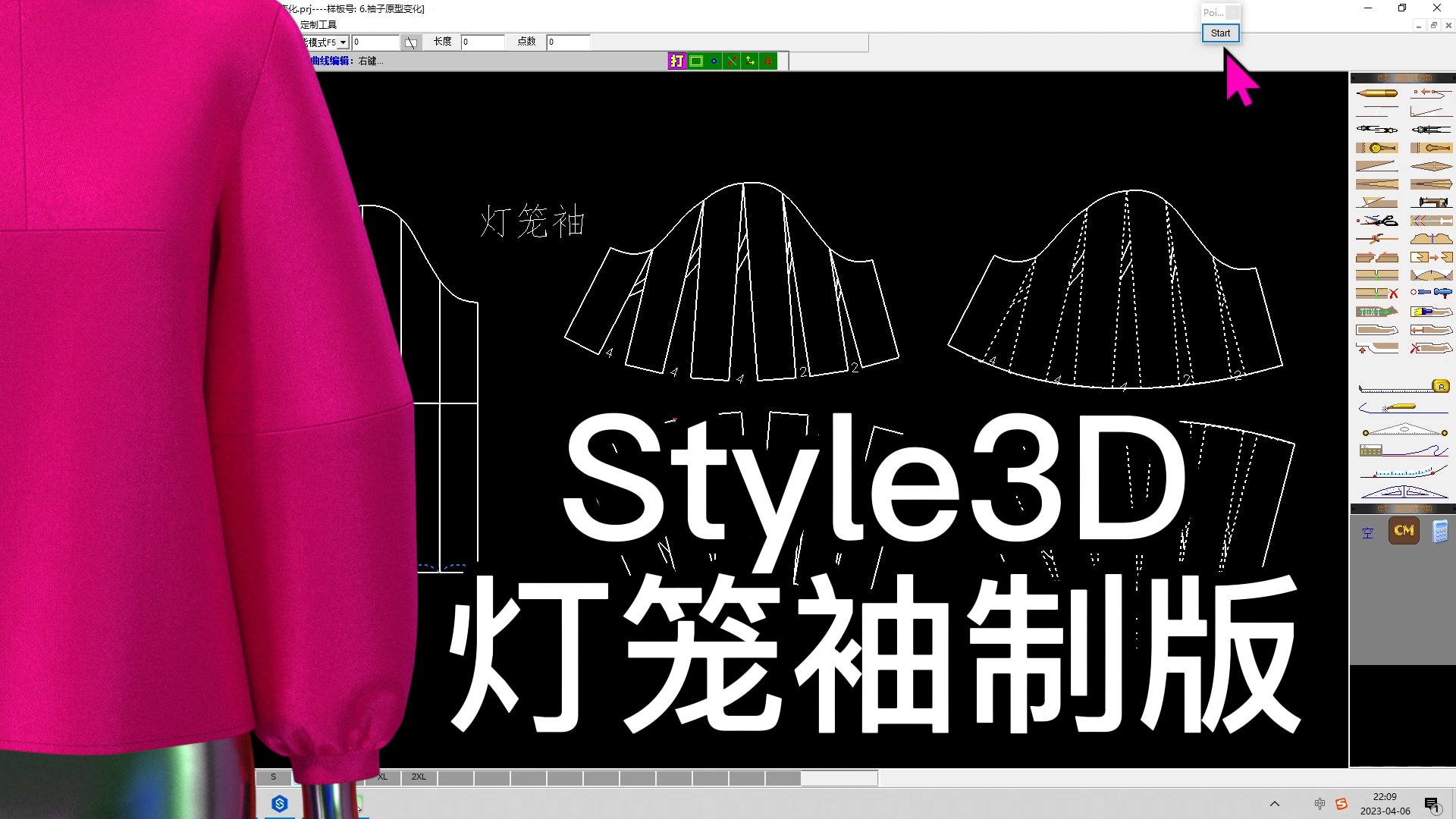Select the curve pen sparkle tool

click(x=1404, y=408)
